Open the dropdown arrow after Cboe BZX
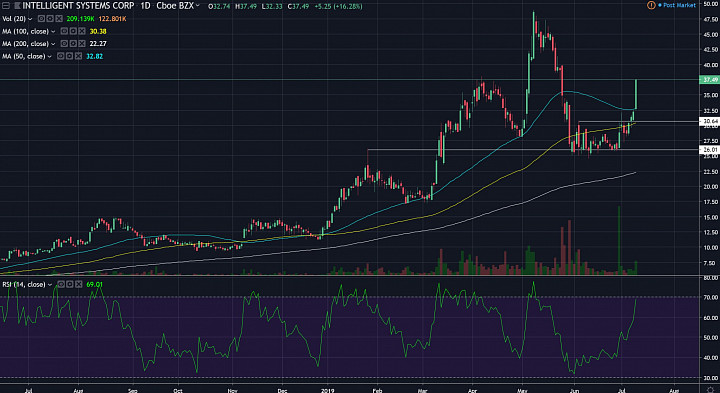Viewport: 720px width, 393px height. point(198,6)
